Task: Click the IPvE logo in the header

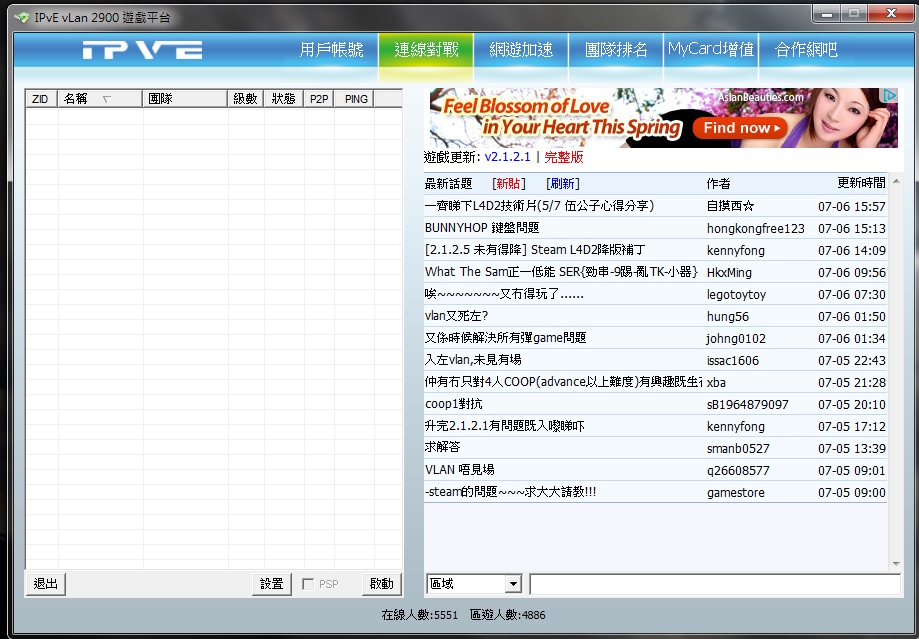Action: pos(142,50)
